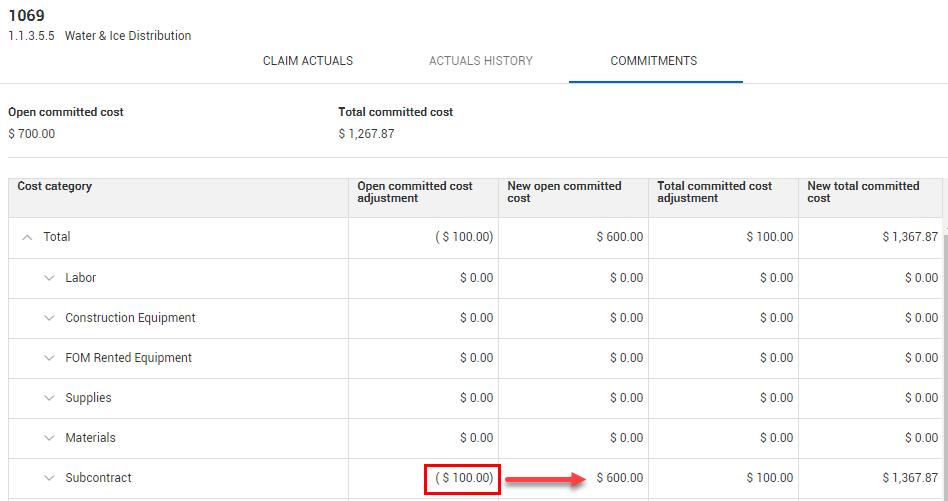
Task: Select the Commitments tab
Action: [654, 61]
